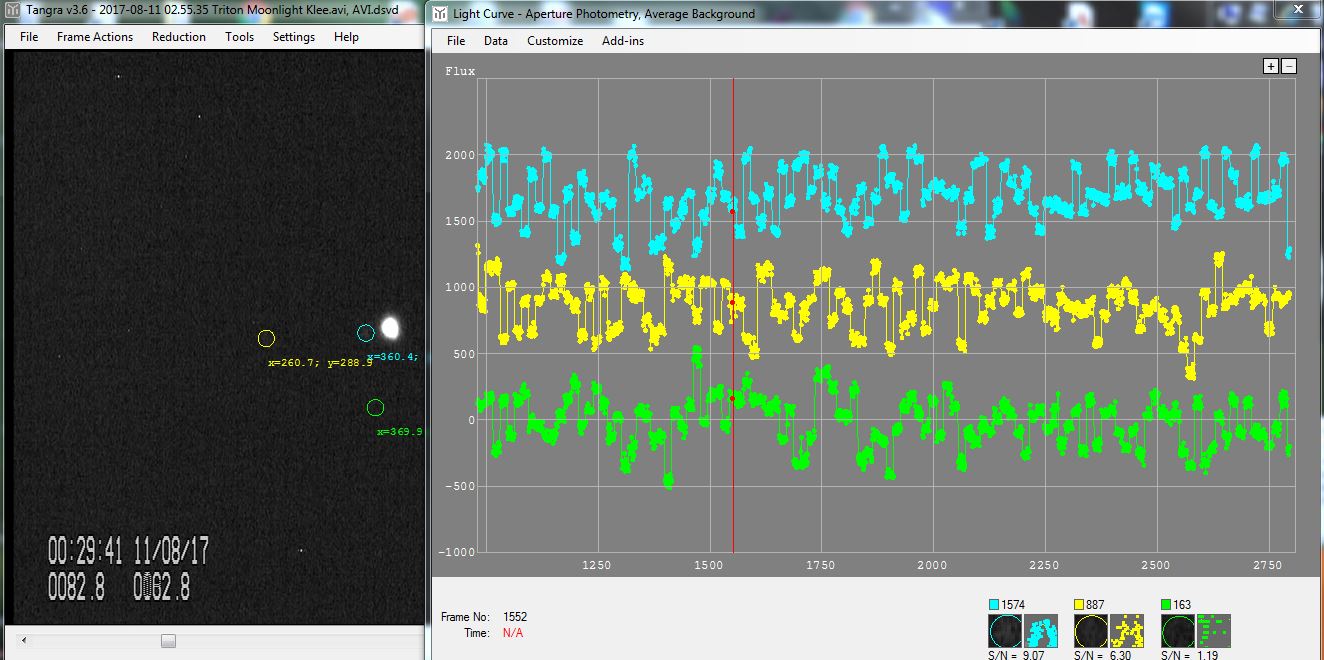Image resolution: width=1324 pixels, height=660 pixels.
Task: Click the green pixel-map icon for target 163
Action: coord(1214,631)
